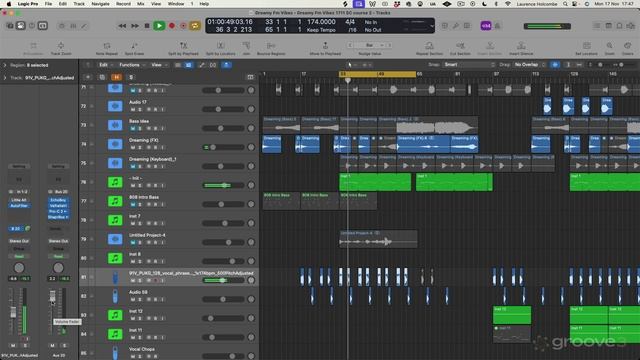
Task: Open the Navigate menu
Action: click(100, 4)
